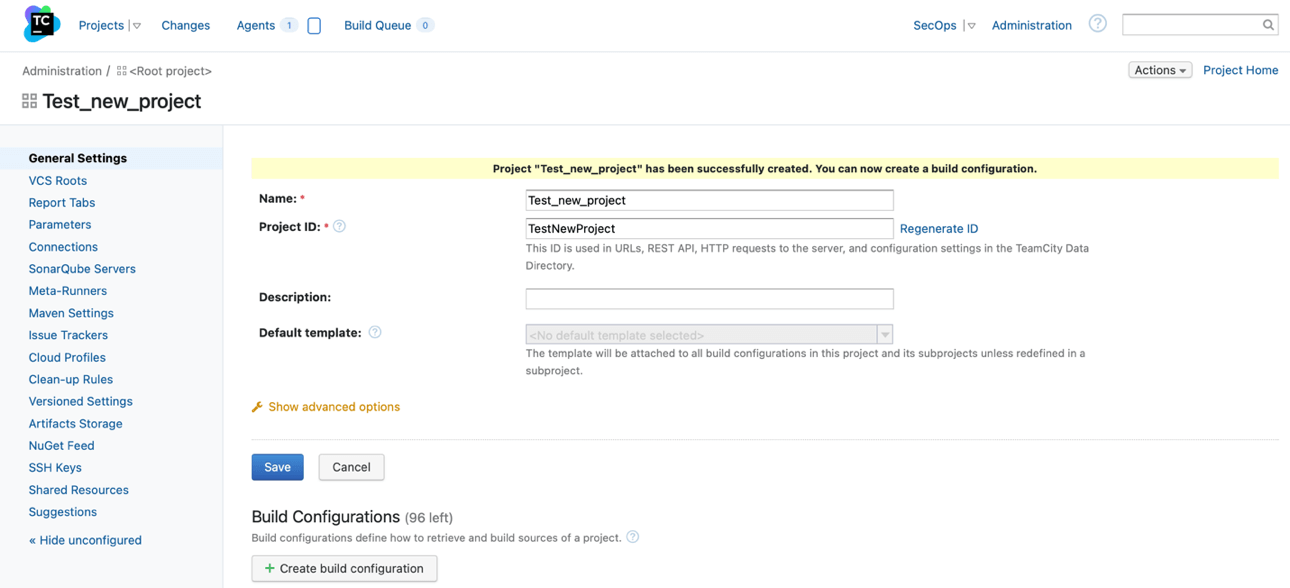Open Parameters settings

[x=60, y=224]
